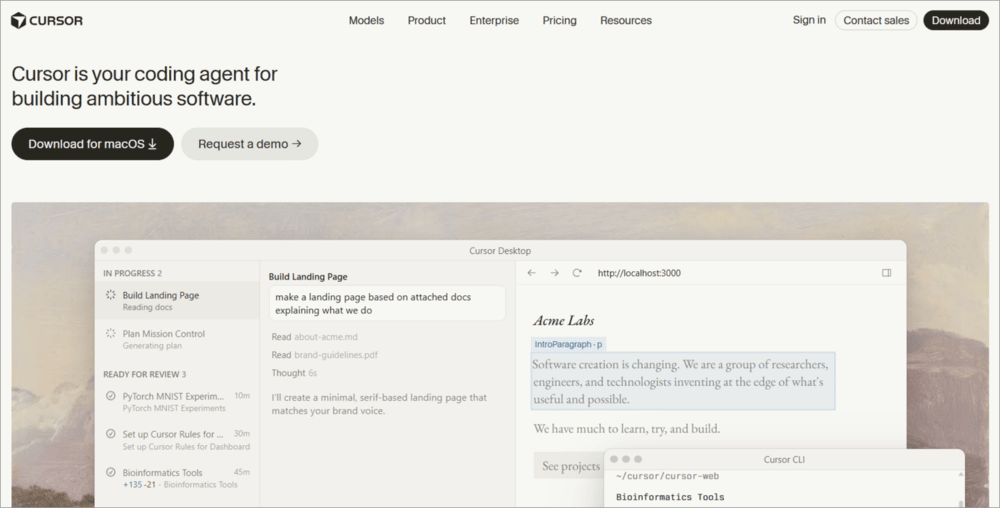This screenshot has height=508, width=1000.
Task: Select the Plan Mission Control task
Action: click(177, 339)
